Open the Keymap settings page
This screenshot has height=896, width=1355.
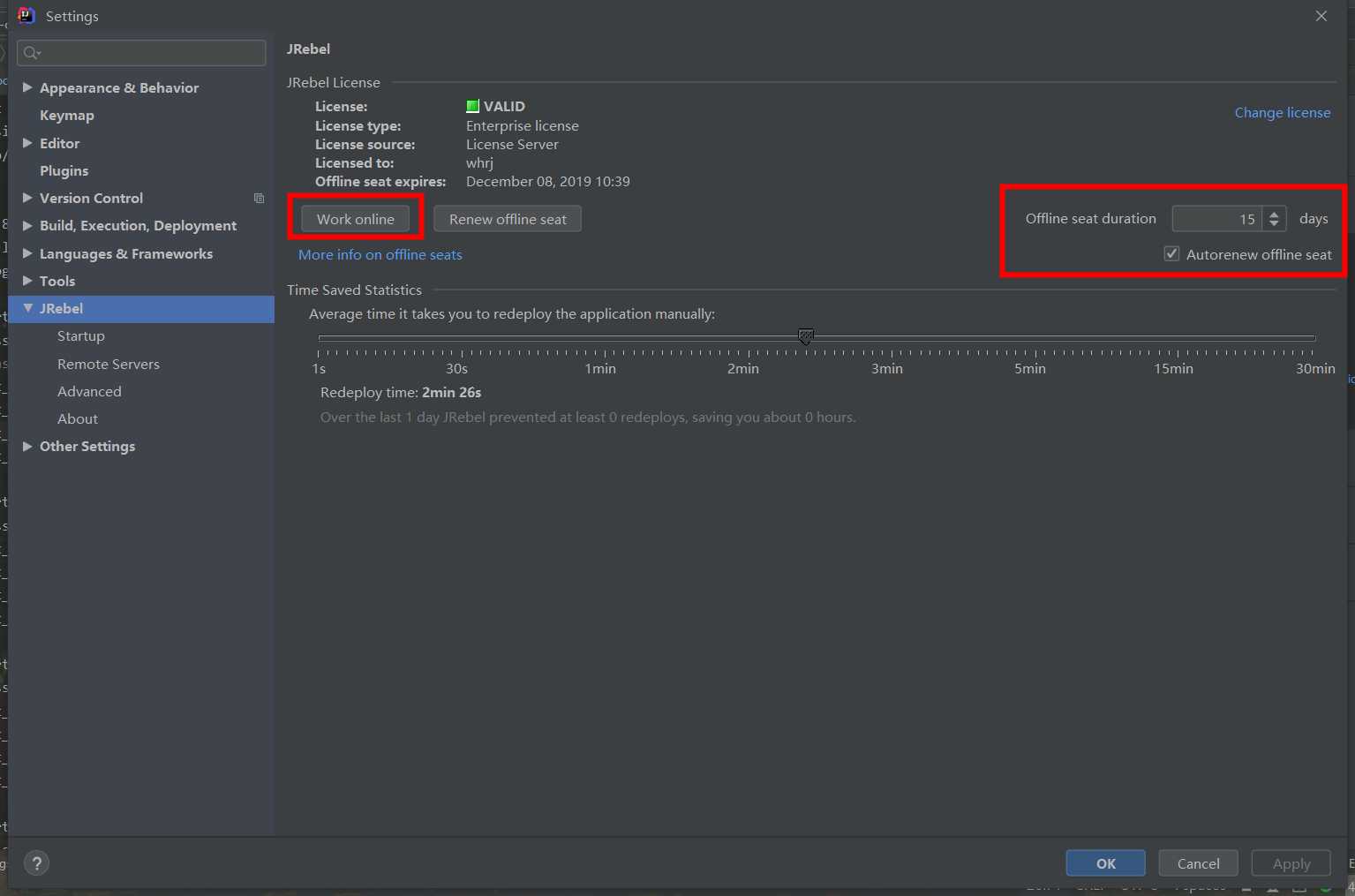point(67,116)
